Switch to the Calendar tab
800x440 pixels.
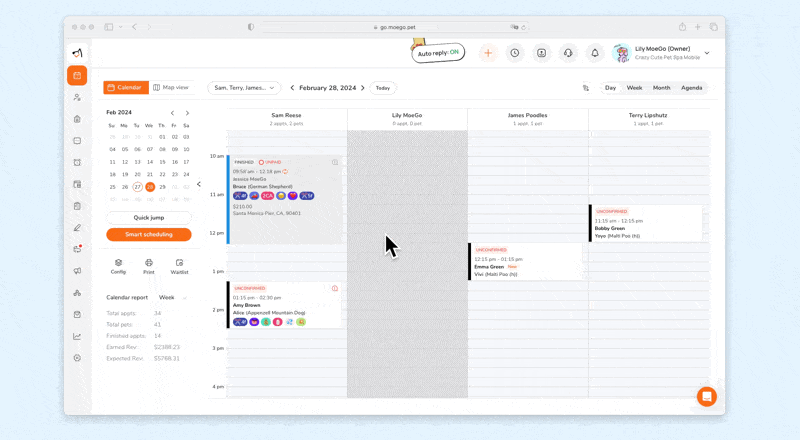[x=126, y=87]
